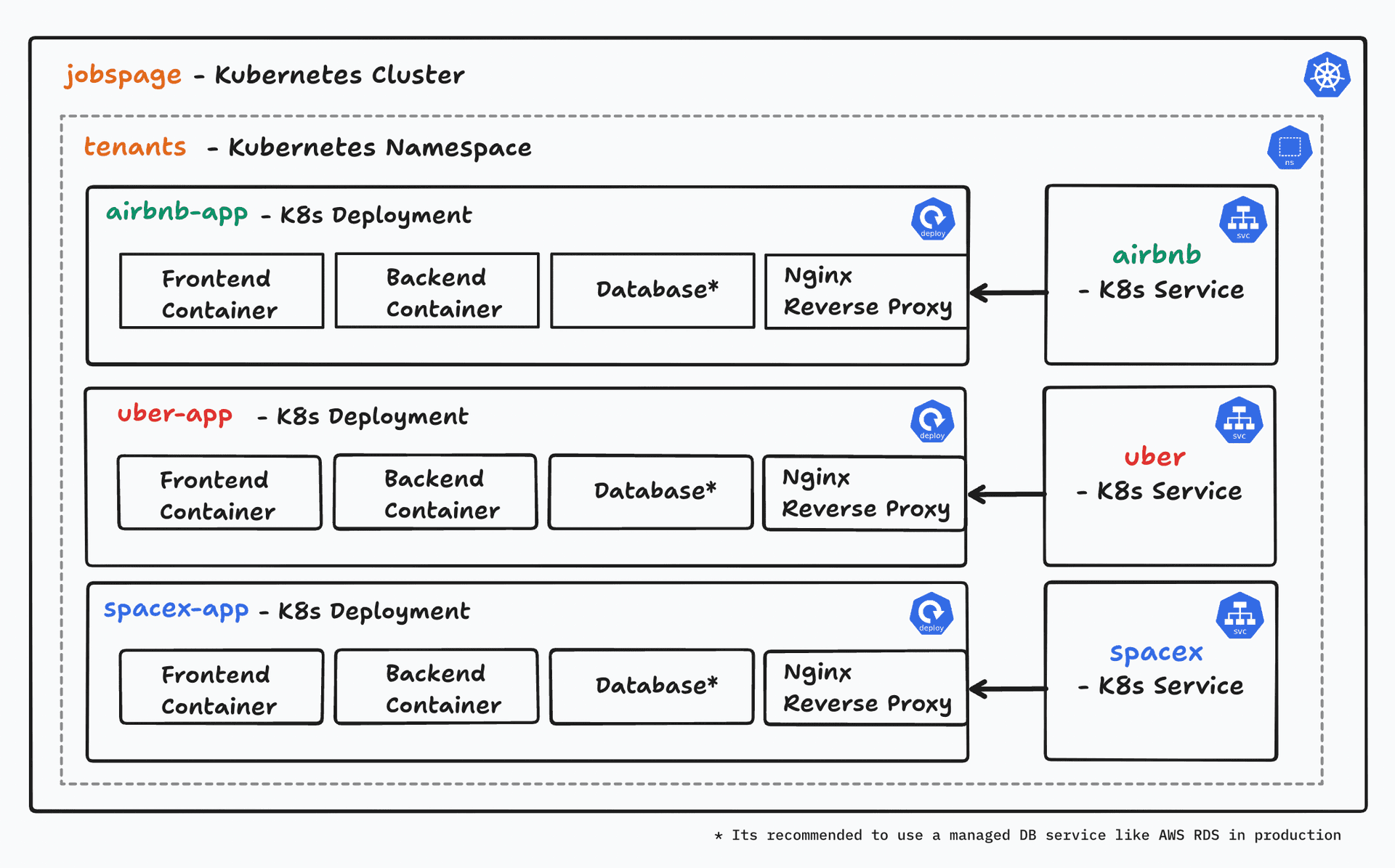This screenshot has width=1395, height=868.
Task: Click the managed DB service footnote
Action: [1028, 835]
